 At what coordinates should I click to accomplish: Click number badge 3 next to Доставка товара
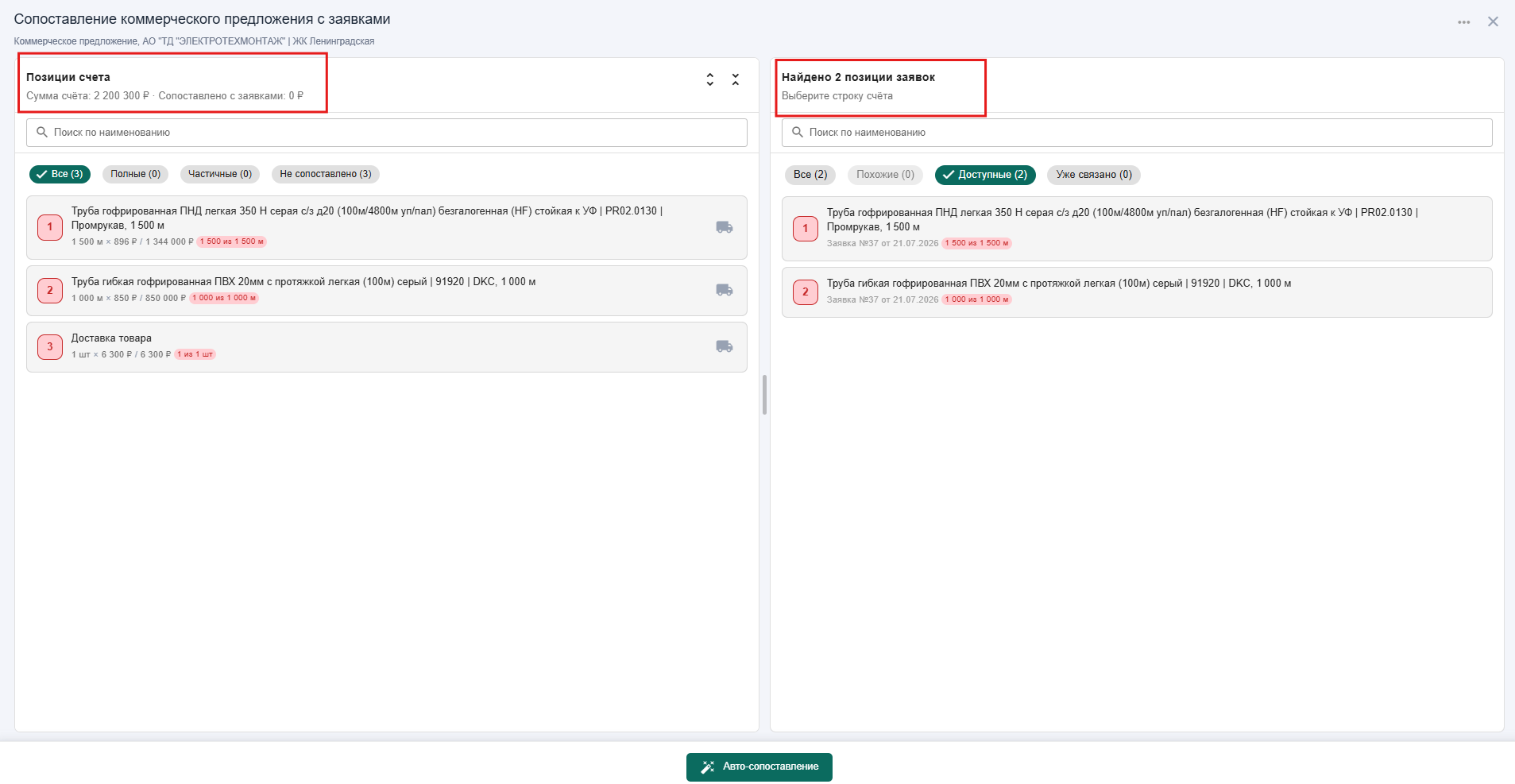pyautogui.click(x=50, y=346)
